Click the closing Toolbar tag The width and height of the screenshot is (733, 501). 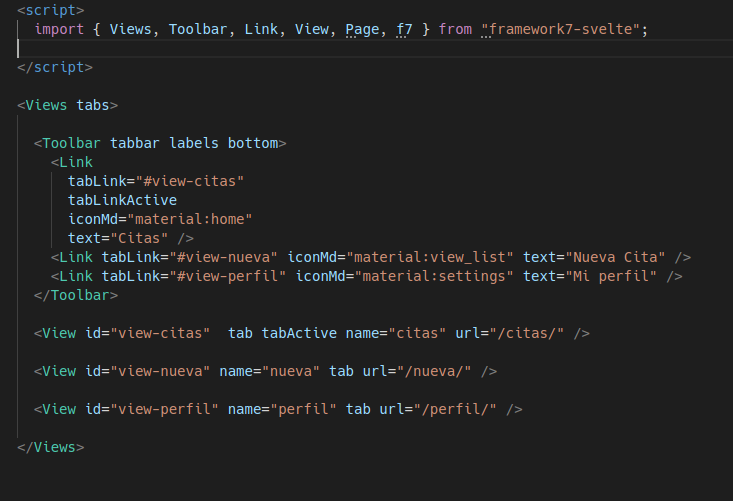click(x=76, y=295)
